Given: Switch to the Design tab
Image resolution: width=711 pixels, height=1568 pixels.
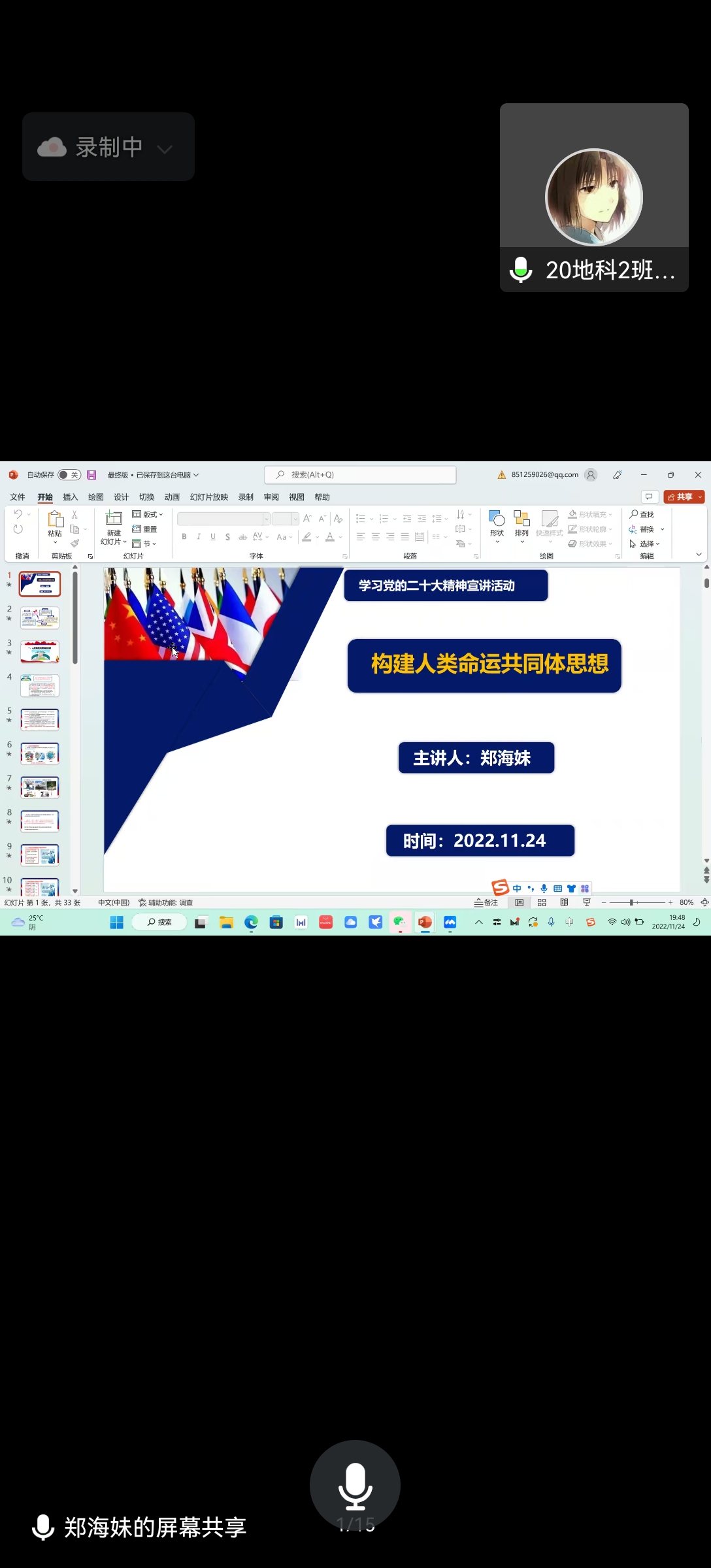Looking at the screenshot, I should click(x=122, y=497).
